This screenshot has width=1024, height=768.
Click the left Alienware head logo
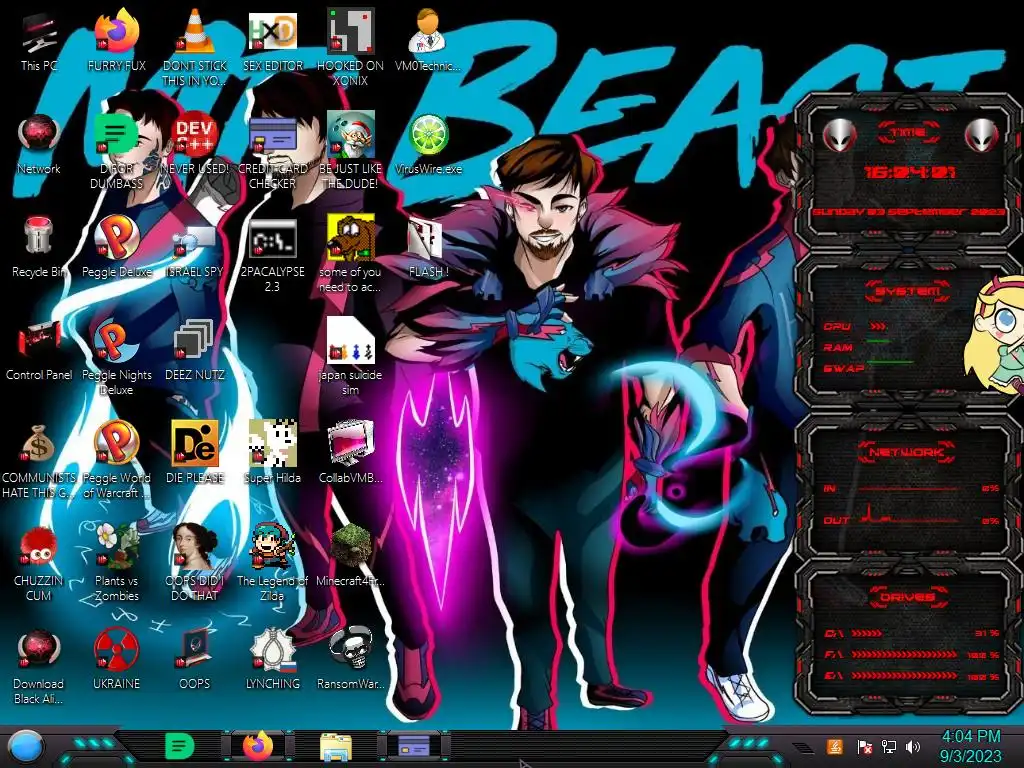[x=839, y=135]
